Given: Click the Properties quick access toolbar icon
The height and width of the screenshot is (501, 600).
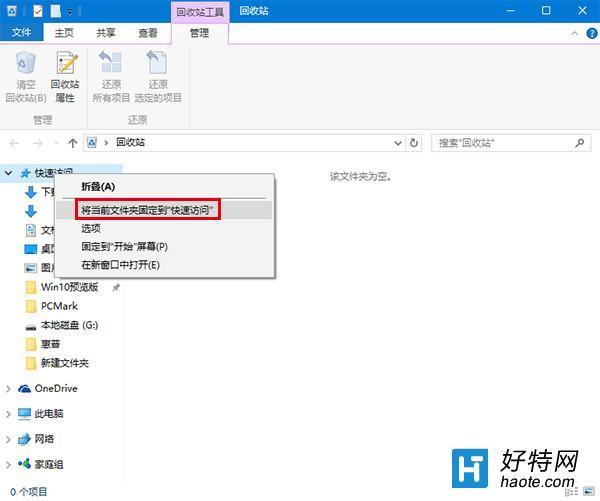Looking at the screenshot, I should (x=38, y=11).
